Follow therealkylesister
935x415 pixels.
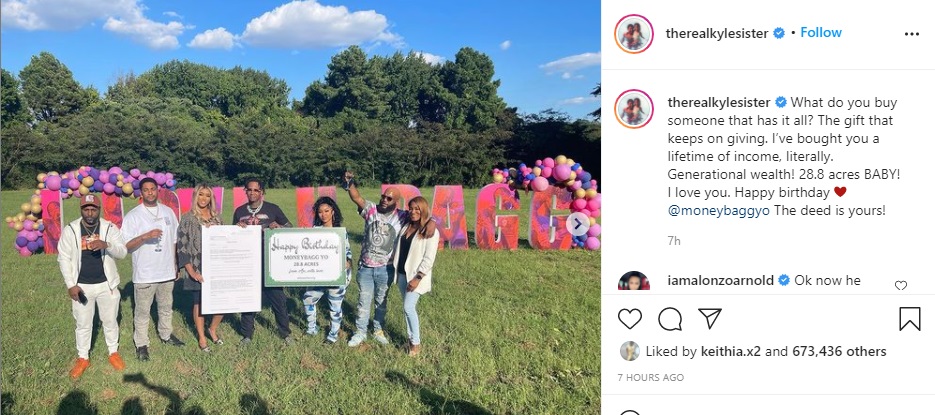coord(821,33)
